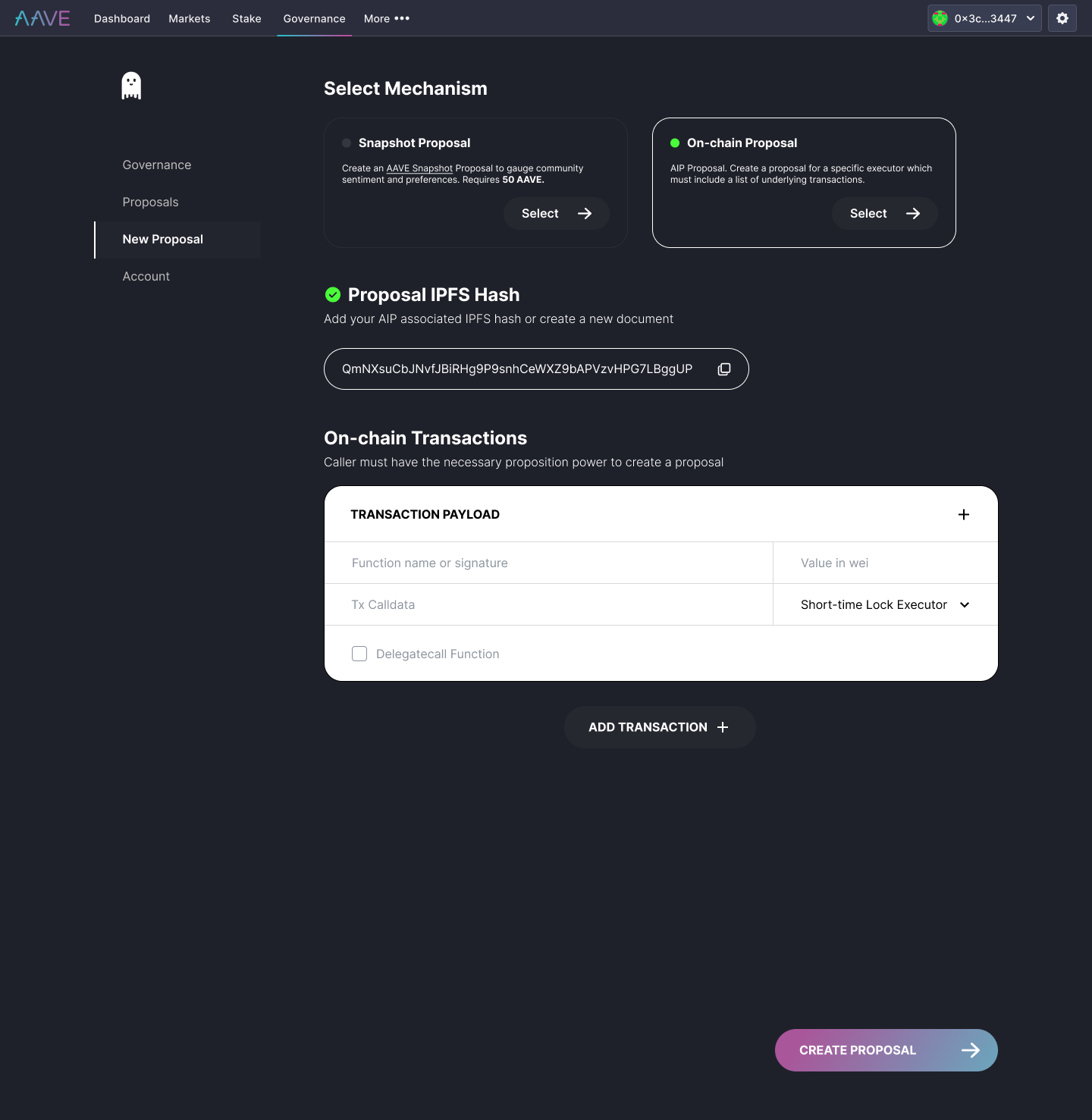Expand Transaction Payload with plus icon
Image resolution: width=1092 pixels, height=1120 pixels.
[x=964, y=514]
